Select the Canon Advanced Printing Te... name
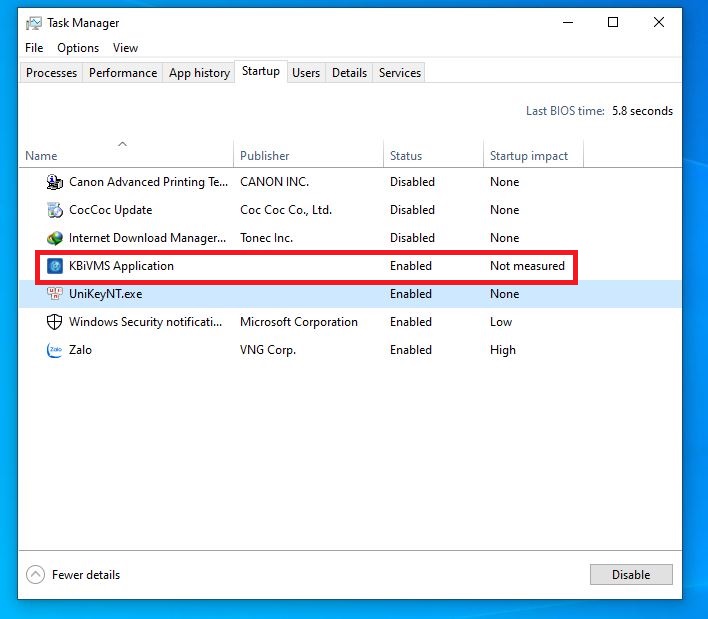Image resolution: width=708 pixels, height=619 pixels. click(x=149, y=182)
